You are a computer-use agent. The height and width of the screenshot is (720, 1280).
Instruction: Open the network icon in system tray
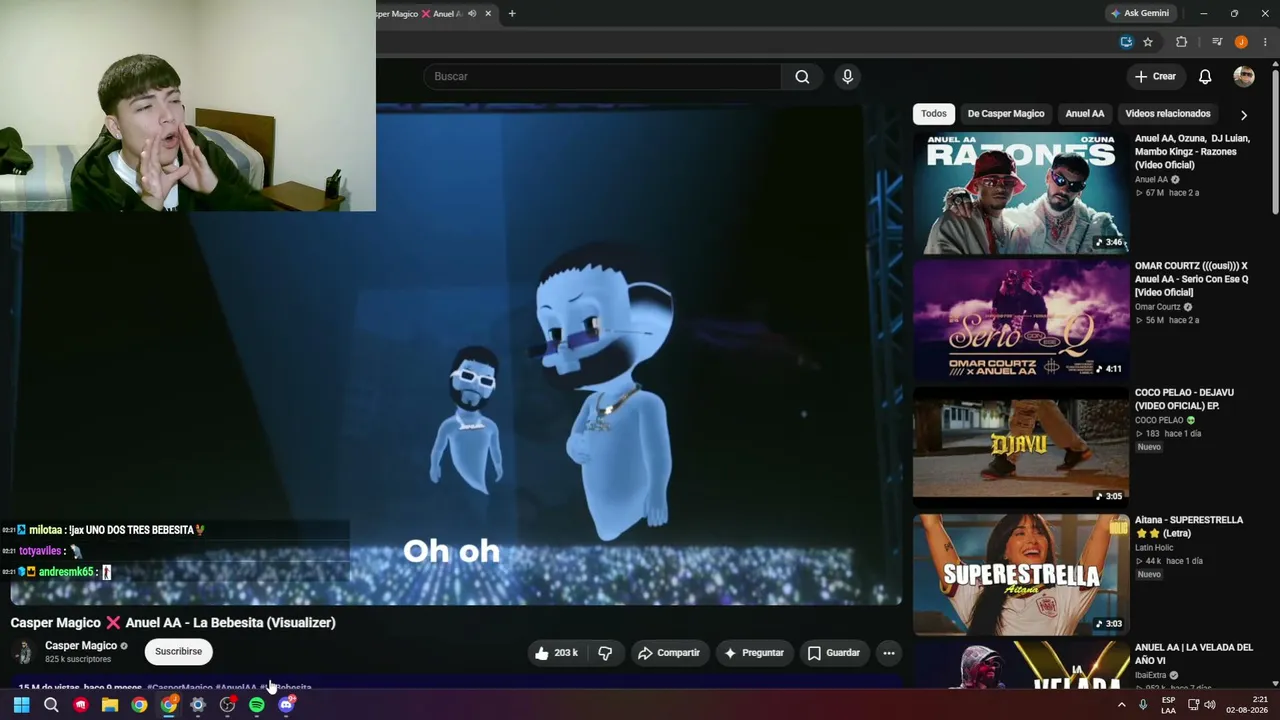[1192, 705]
